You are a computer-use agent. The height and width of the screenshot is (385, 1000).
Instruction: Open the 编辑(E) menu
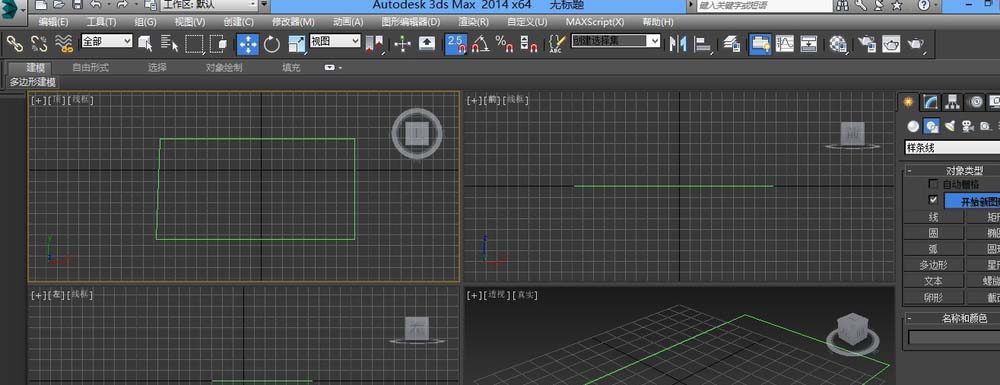(x=54, y=22)
